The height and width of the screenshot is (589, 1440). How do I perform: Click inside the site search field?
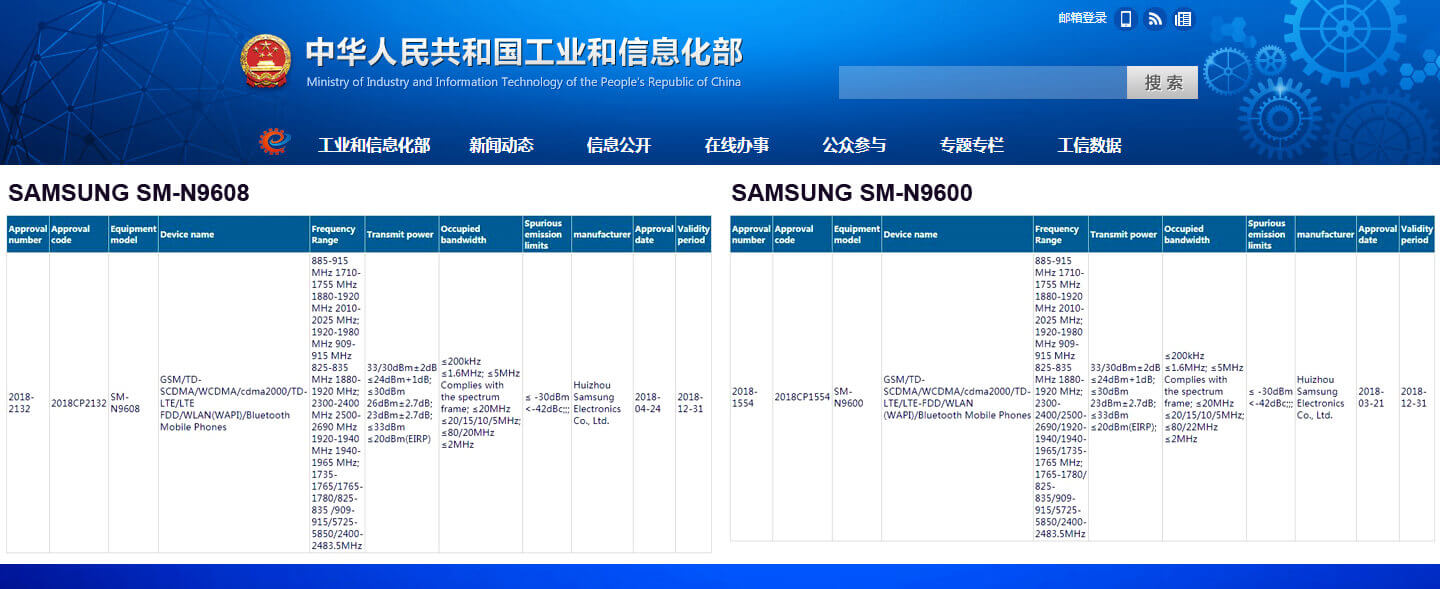point(982,83)
